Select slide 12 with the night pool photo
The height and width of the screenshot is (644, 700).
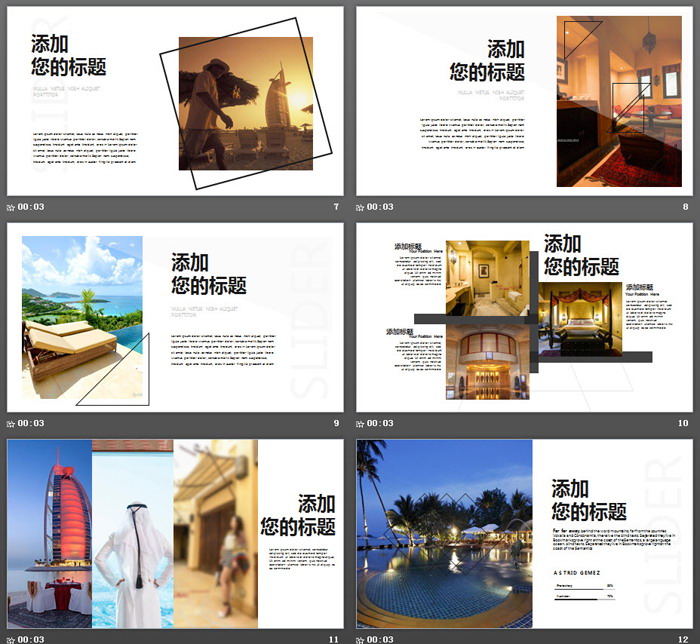525,533
